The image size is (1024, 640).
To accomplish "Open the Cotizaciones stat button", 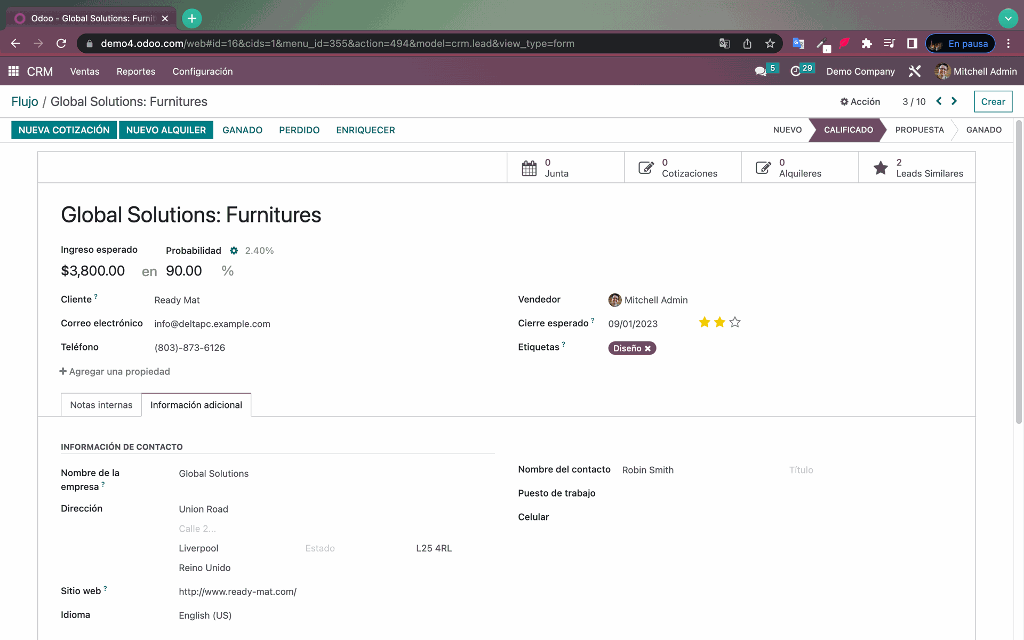I will 682,168.
